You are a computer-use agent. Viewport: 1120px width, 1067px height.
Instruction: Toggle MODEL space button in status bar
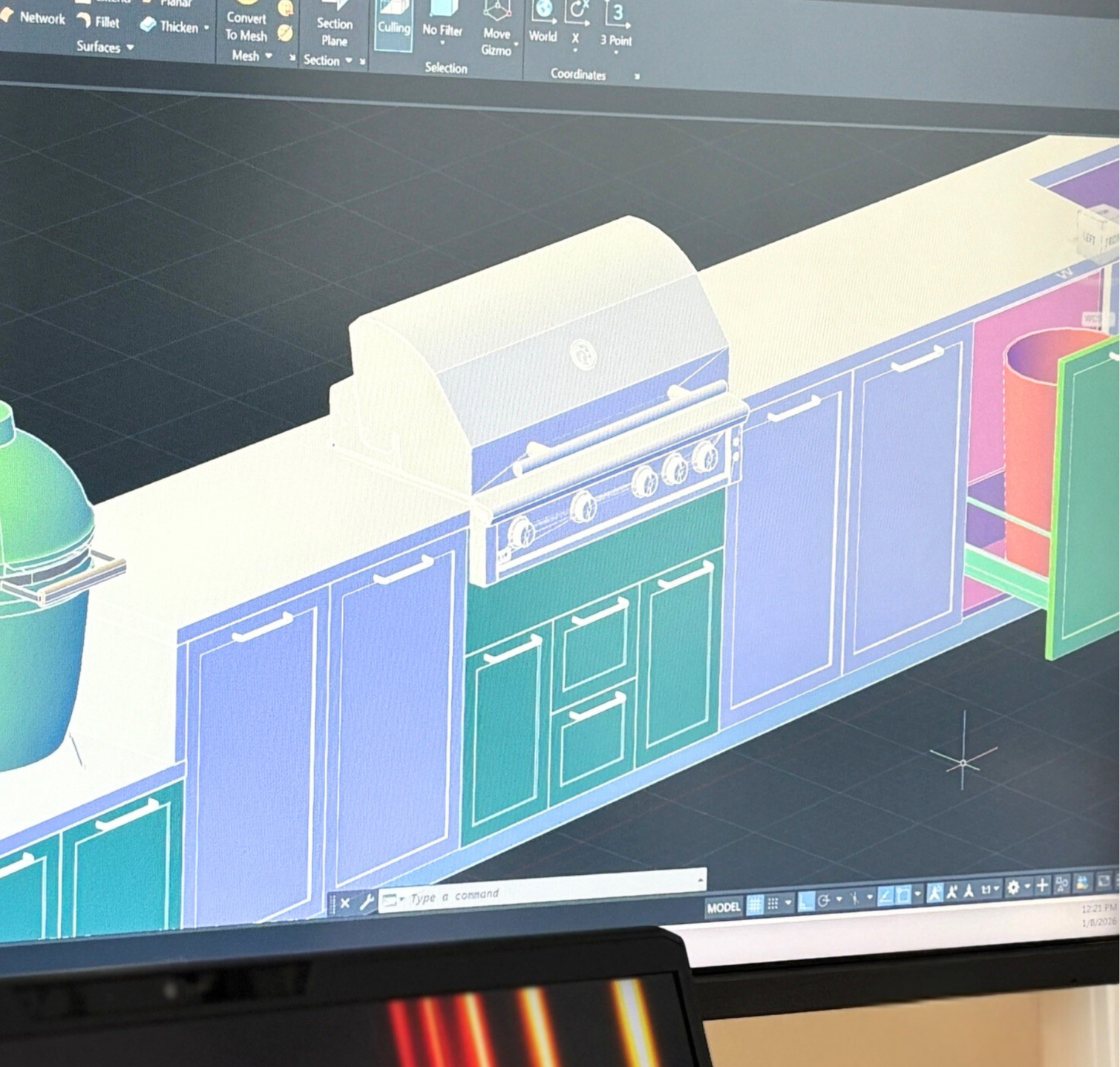(723, 907)
